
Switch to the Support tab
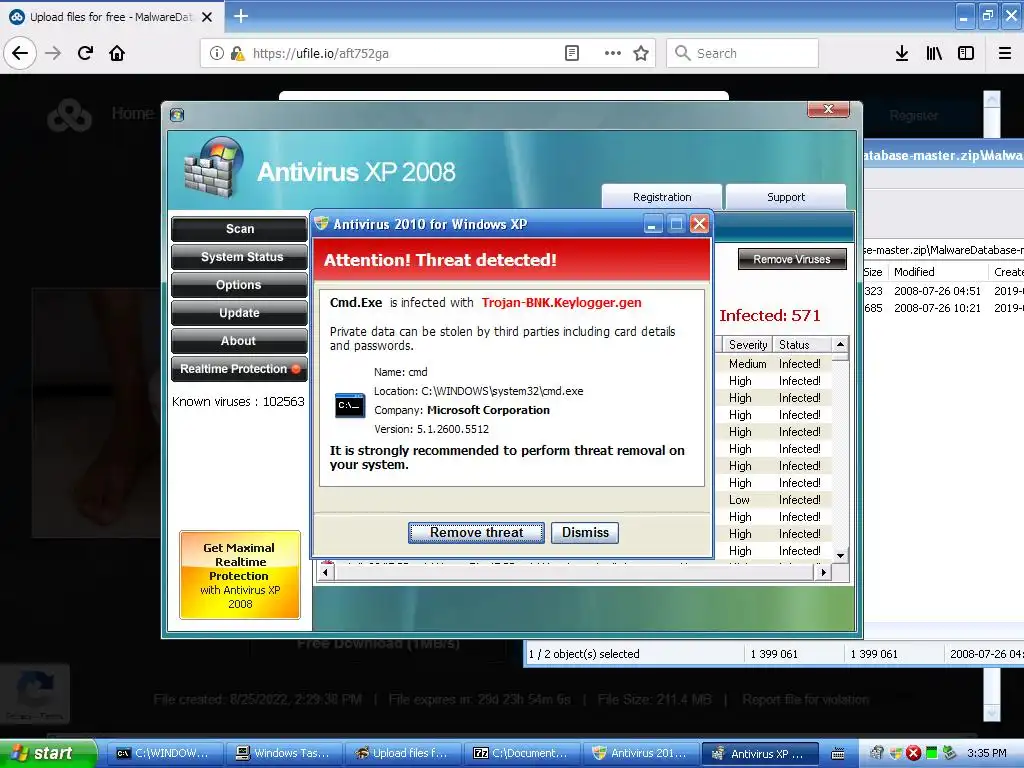point(786,197)
